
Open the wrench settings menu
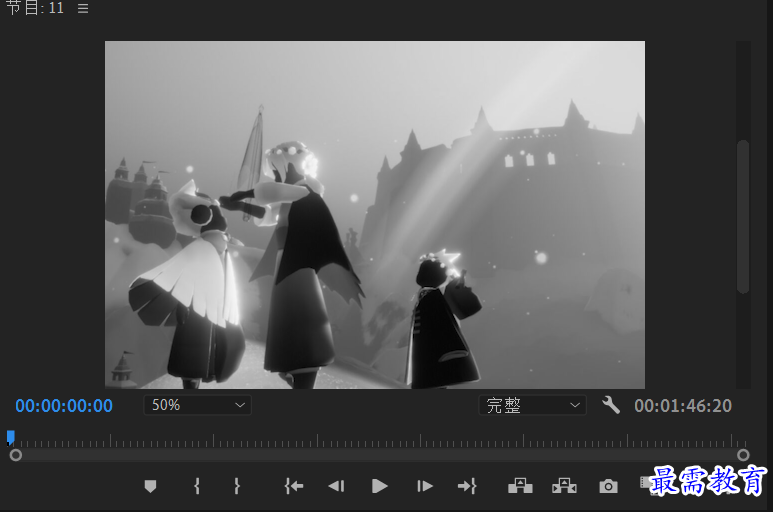point(611,405)
